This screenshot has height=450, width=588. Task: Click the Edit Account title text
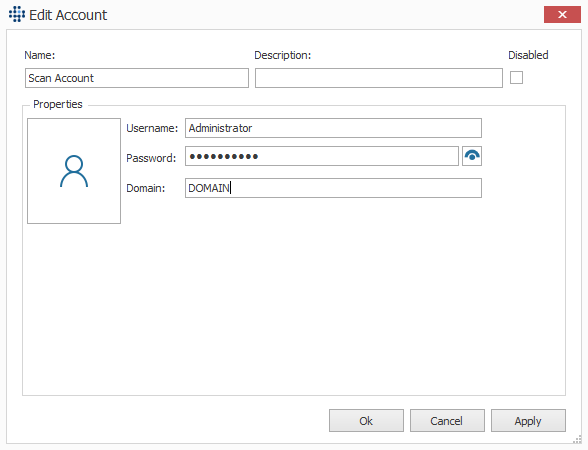(68, 15)
